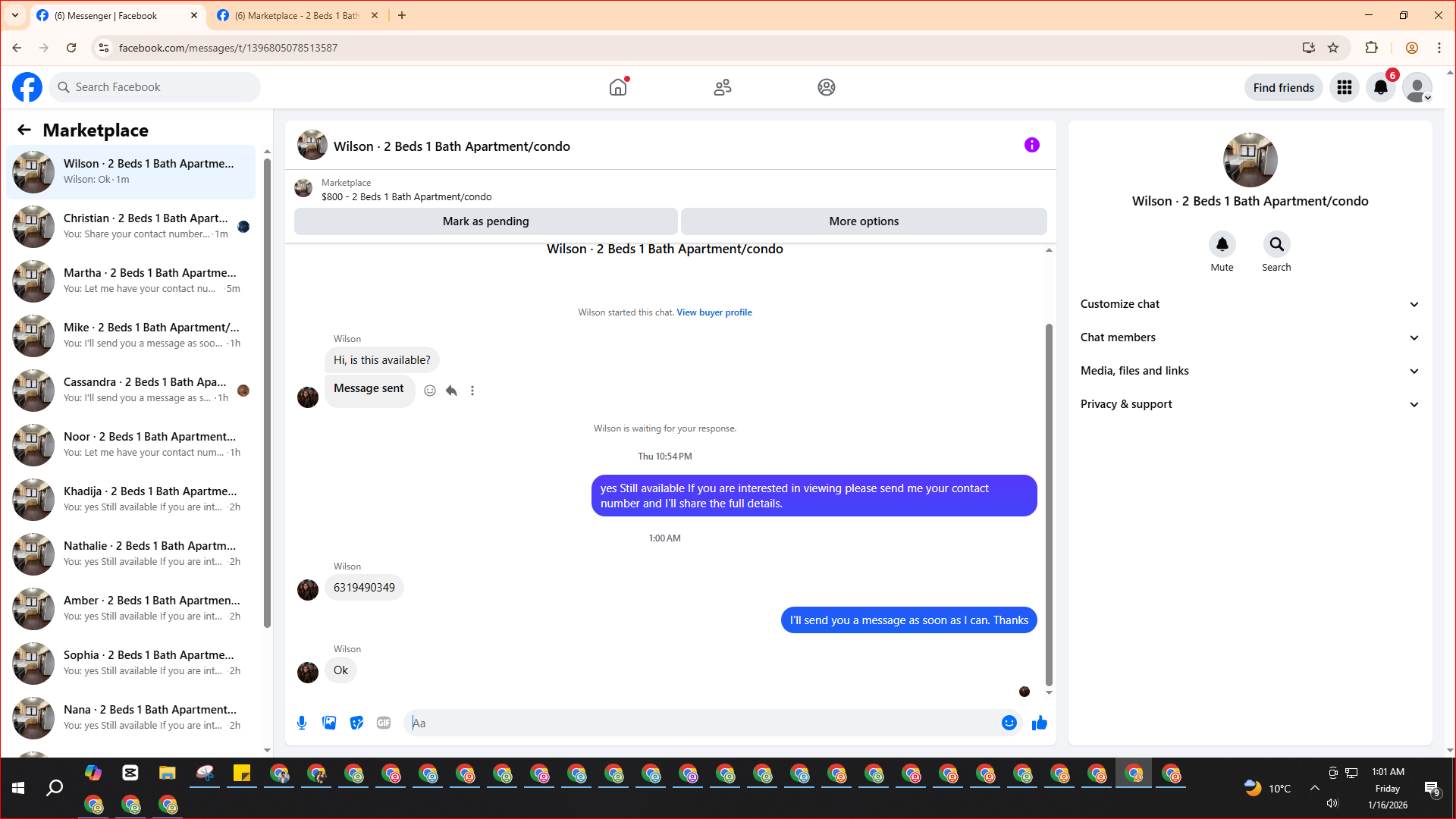Click the attach photo icon
The width and height of the screenshot is (1456, 819).
(x=329, y=723)
